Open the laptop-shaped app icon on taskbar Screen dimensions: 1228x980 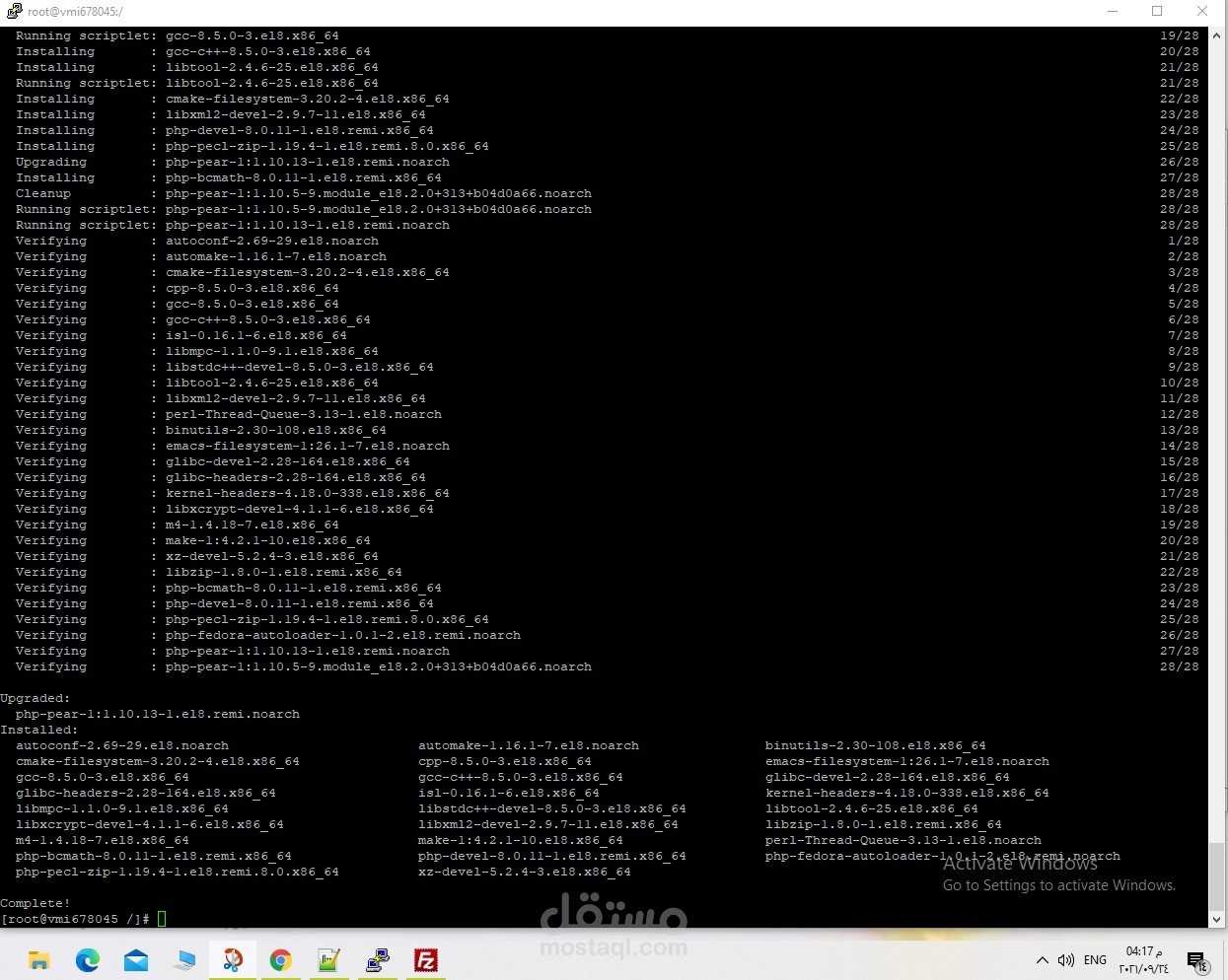click(x=184, y=960)
